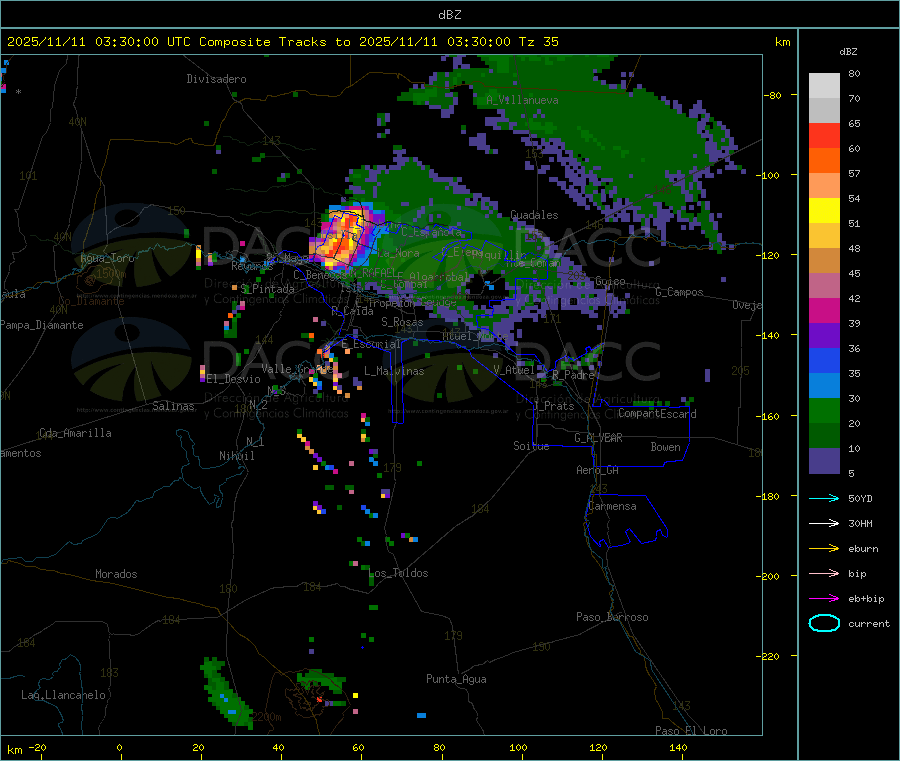Click the '-20' tick on the bottom axis
Image resolution: width=900 pixels, height=761 pixels.
[x=38, y=747]
